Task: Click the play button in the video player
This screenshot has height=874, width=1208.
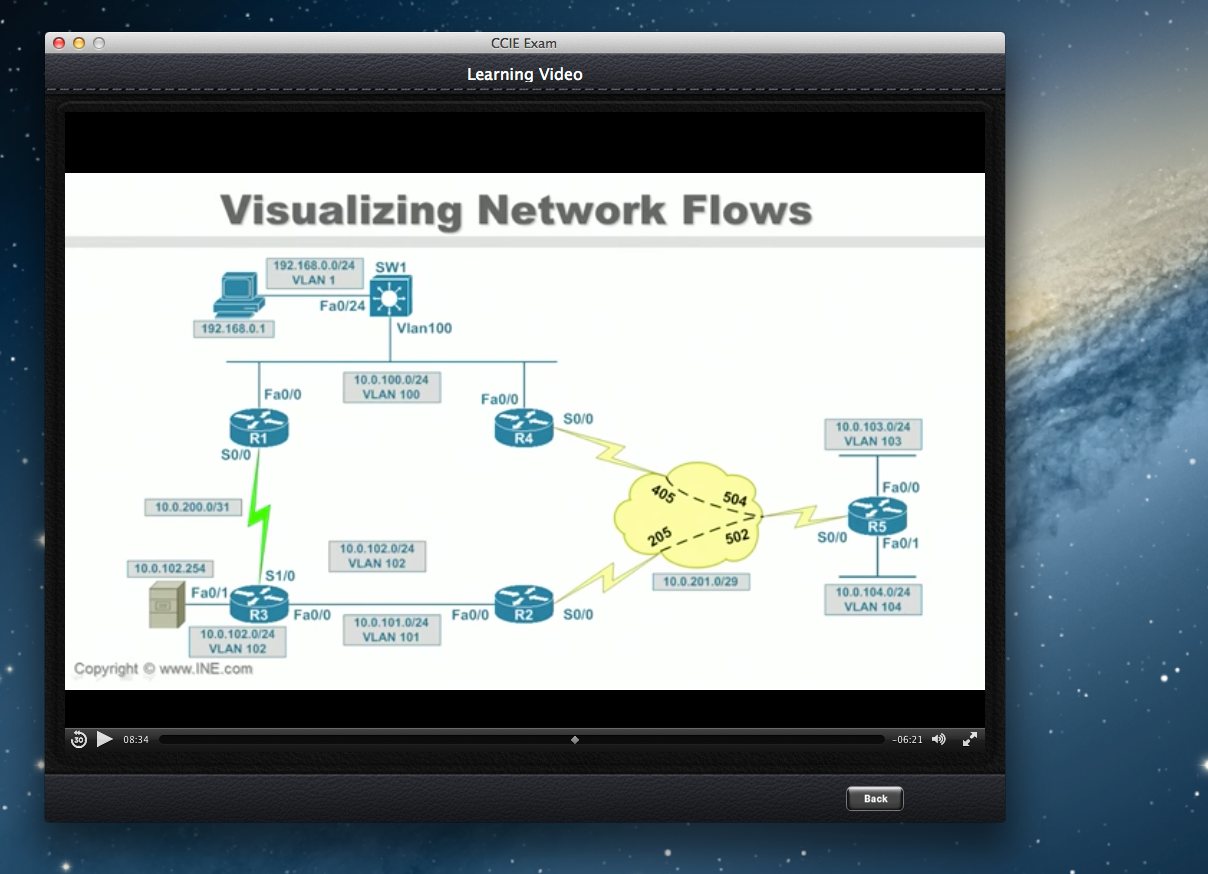Action: tap(105, 739)
